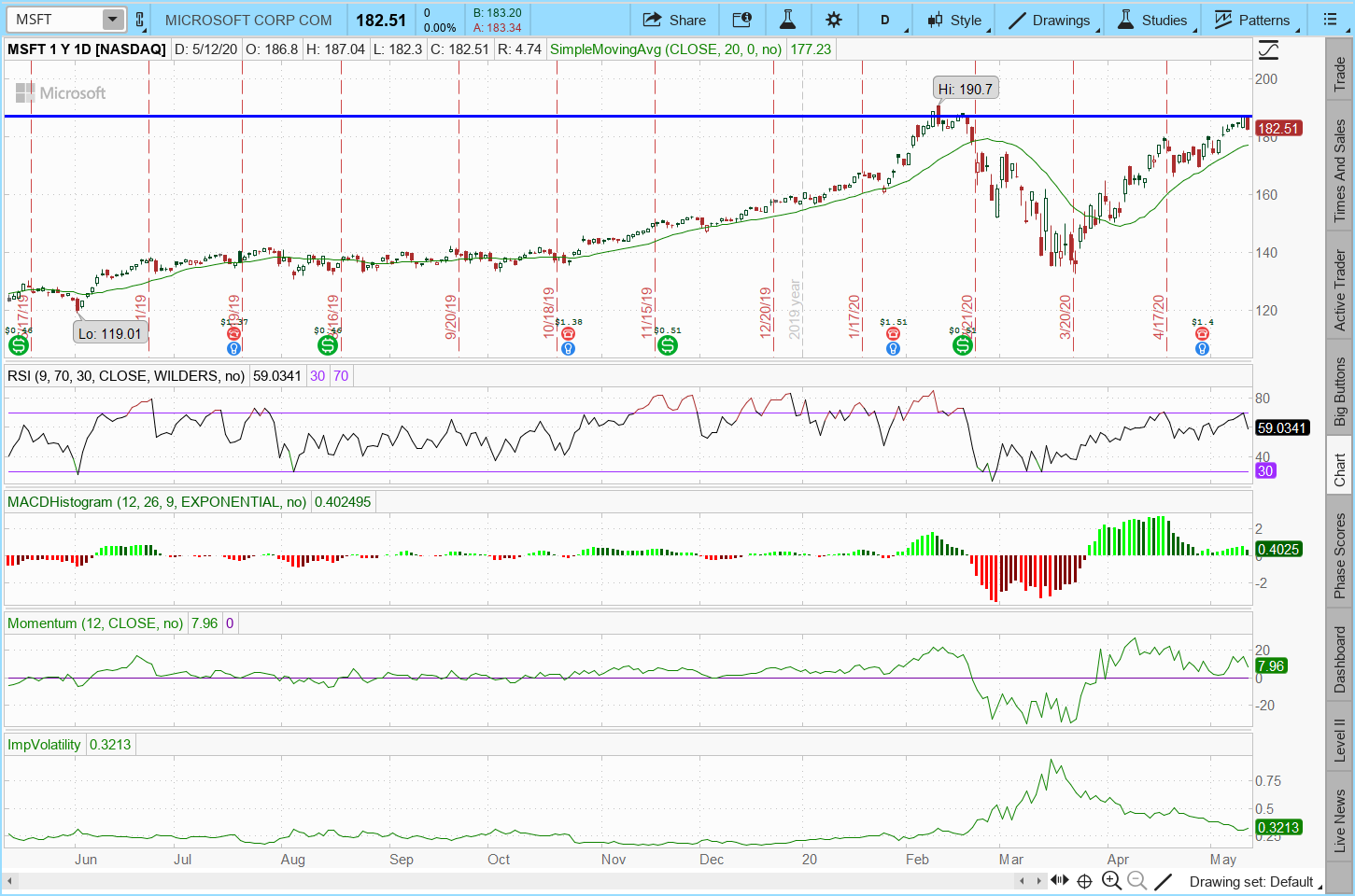Click the MICROSOFT CORP COM description text

pos(248,20)
